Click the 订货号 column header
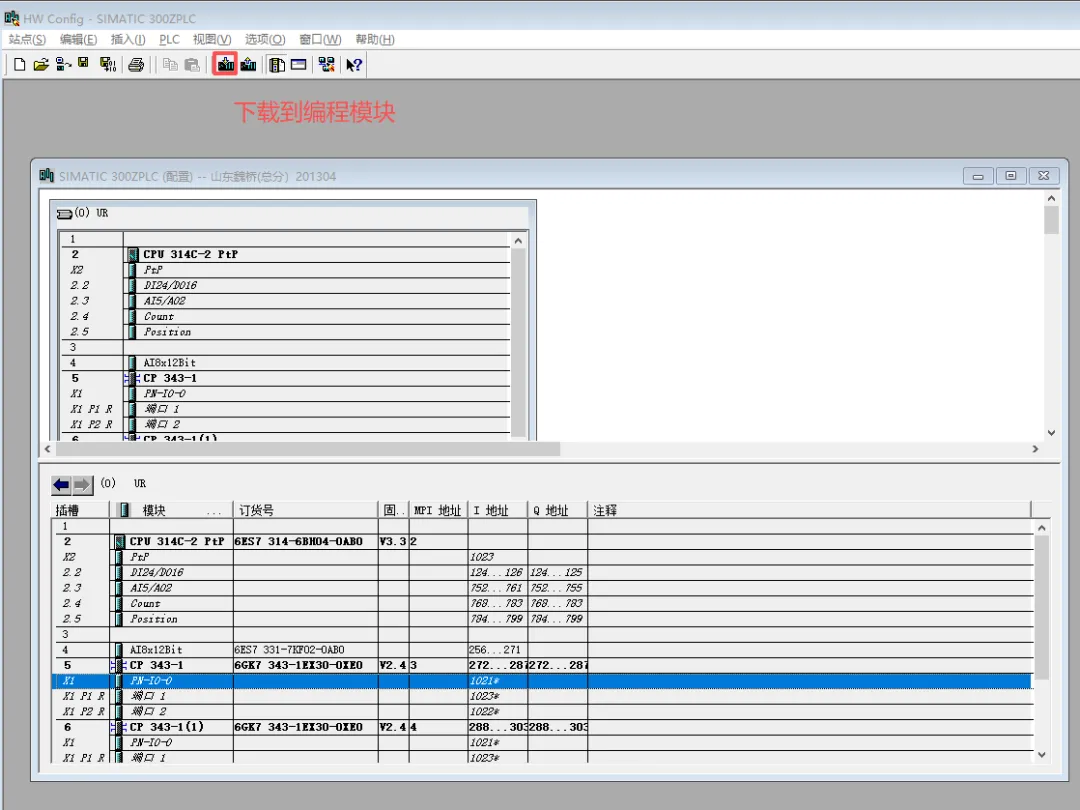1080x810 pixels. coord(306,510)
